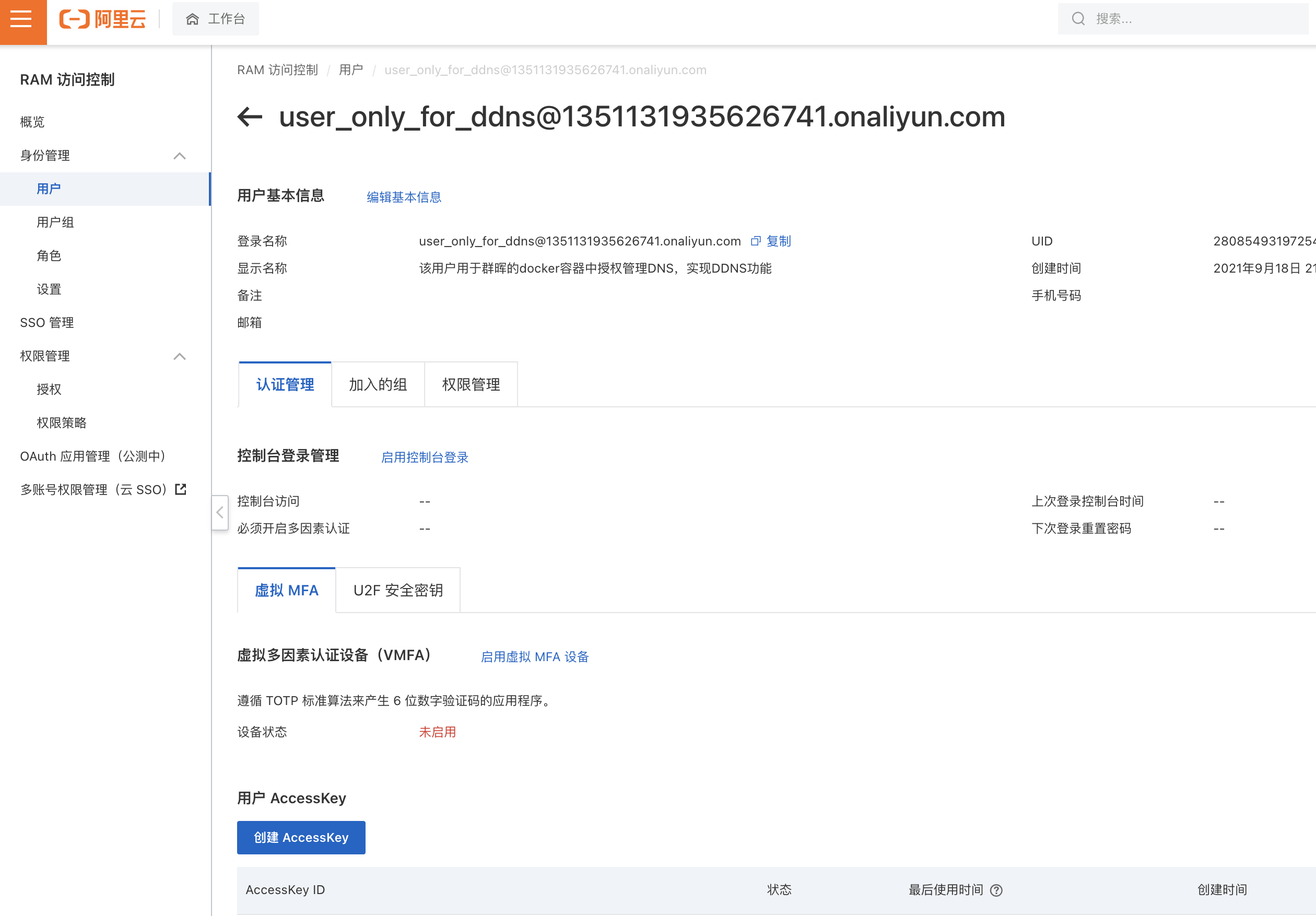1316x916 pixels.
Task: Click the copy icon next to the login name
Action: tap(756, 241)
